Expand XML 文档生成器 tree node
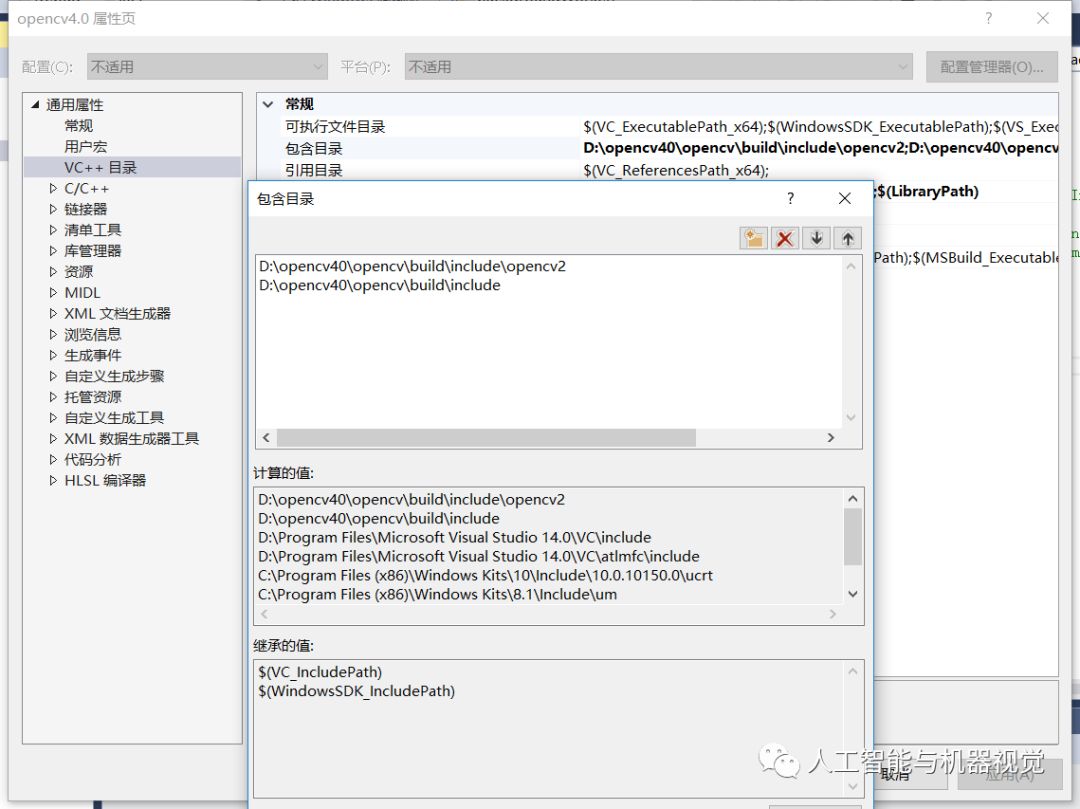This screenshot has width=1080, height=809. (53, 313)
